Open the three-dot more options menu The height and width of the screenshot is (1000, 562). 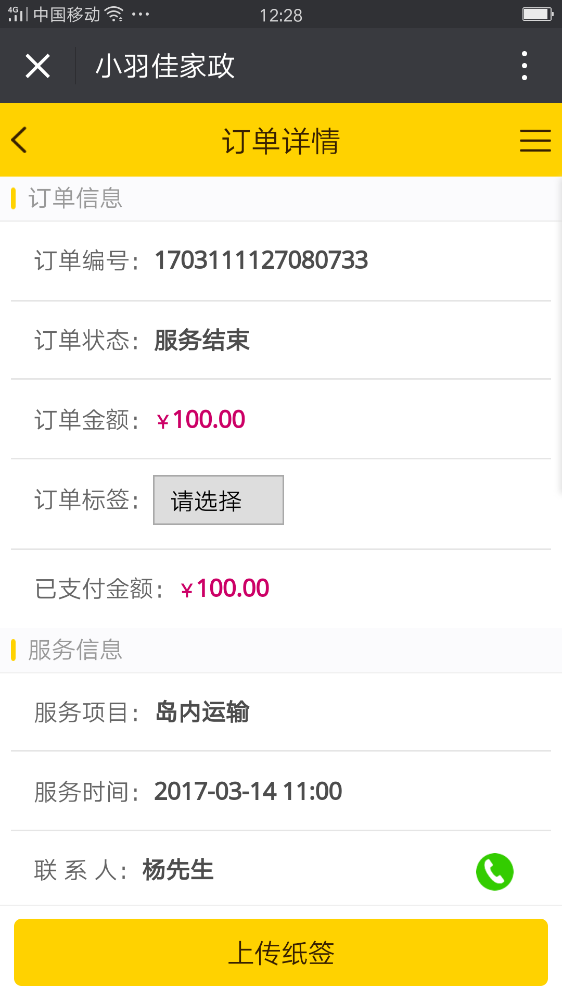coord(524,66)
